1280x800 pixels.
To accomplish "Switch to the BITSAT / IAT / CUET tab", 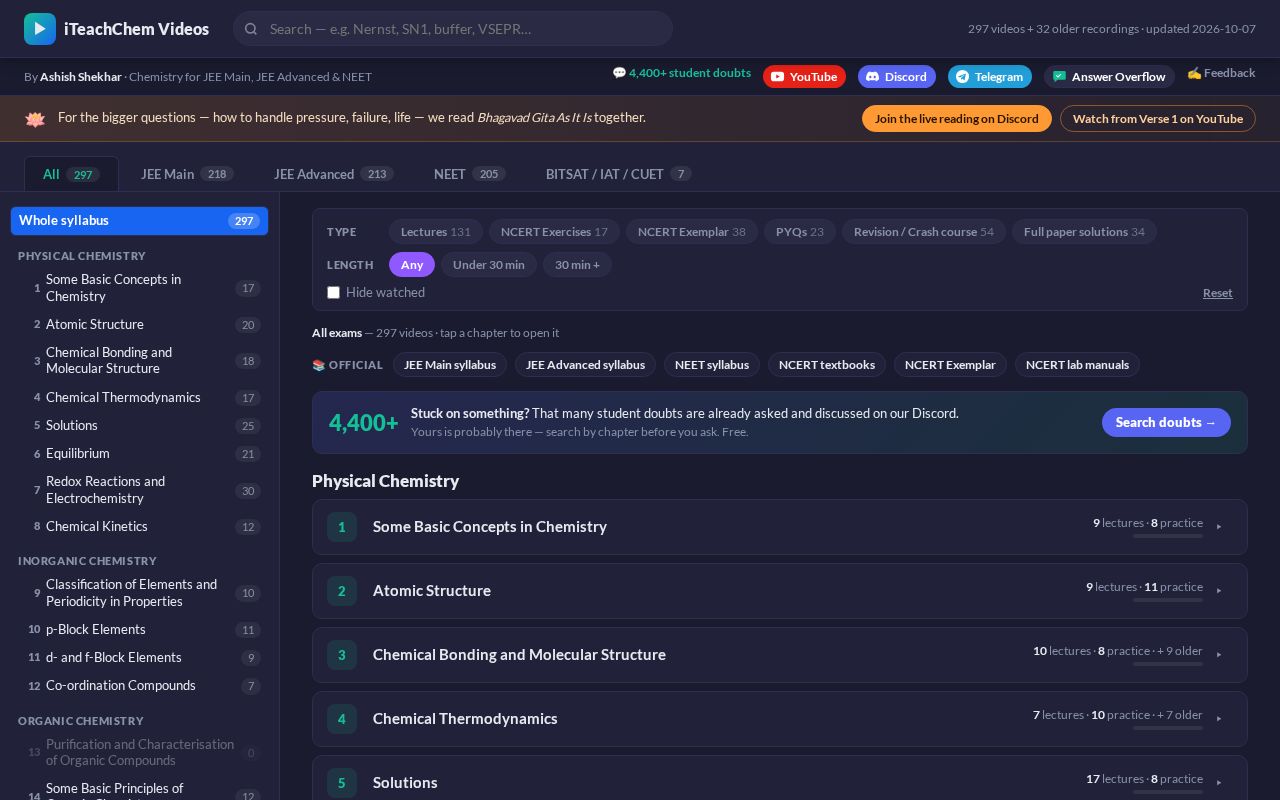I will [x=618, y=174].
